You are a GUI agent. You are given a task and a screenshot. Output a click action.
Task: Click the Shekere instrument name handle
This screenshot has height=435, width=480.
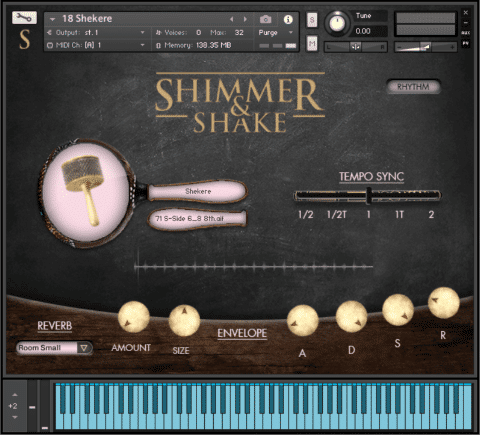click(x=198, y=191)
